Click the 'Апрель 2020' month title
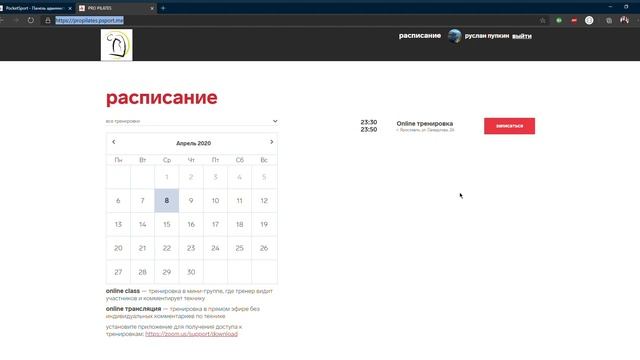This screenshot has height=360, width=640. (x=193, y=143)
